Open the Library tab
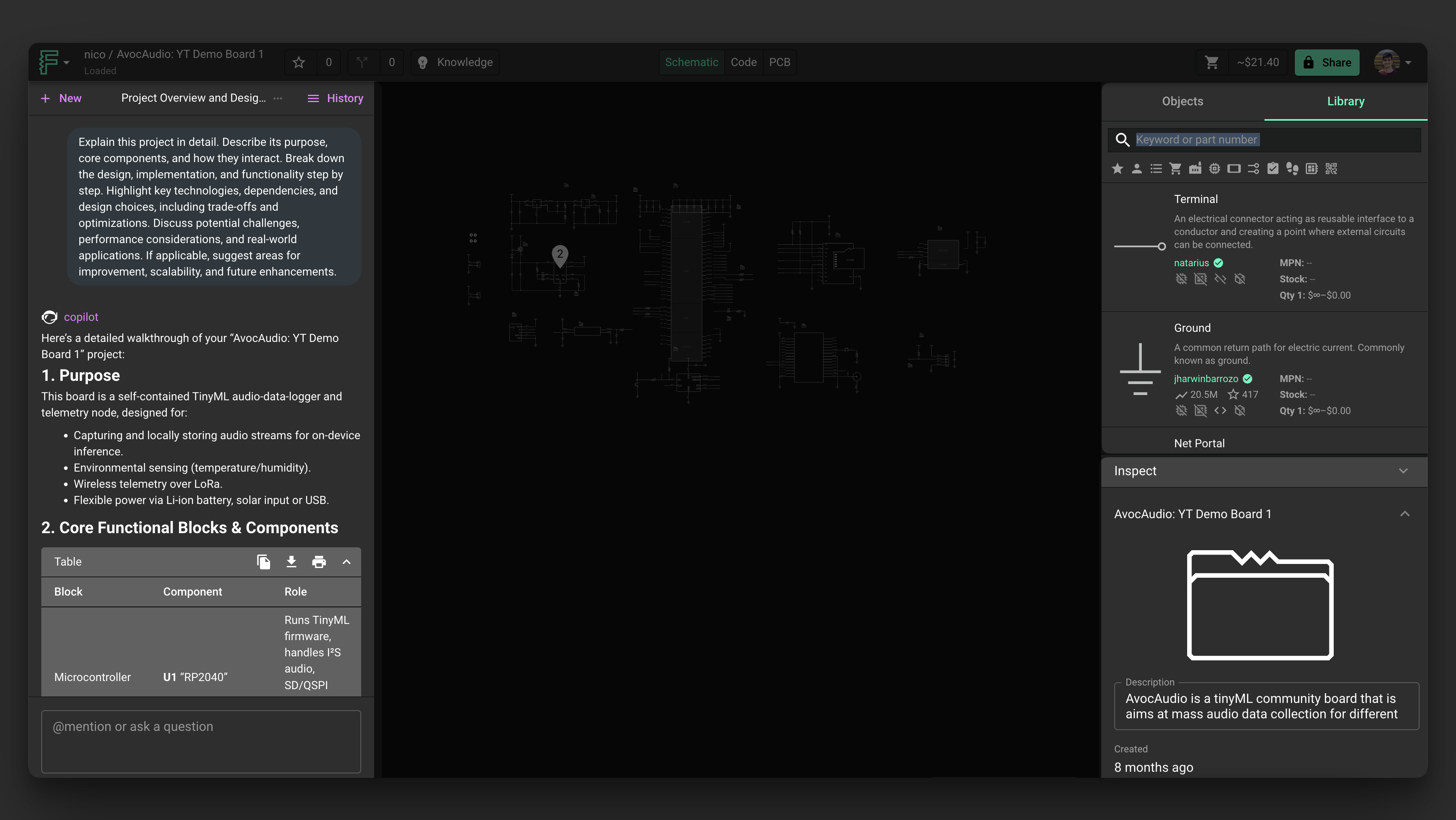Screen dimensions: 1456x820 pyautogui.click(x=1345, y=101)
